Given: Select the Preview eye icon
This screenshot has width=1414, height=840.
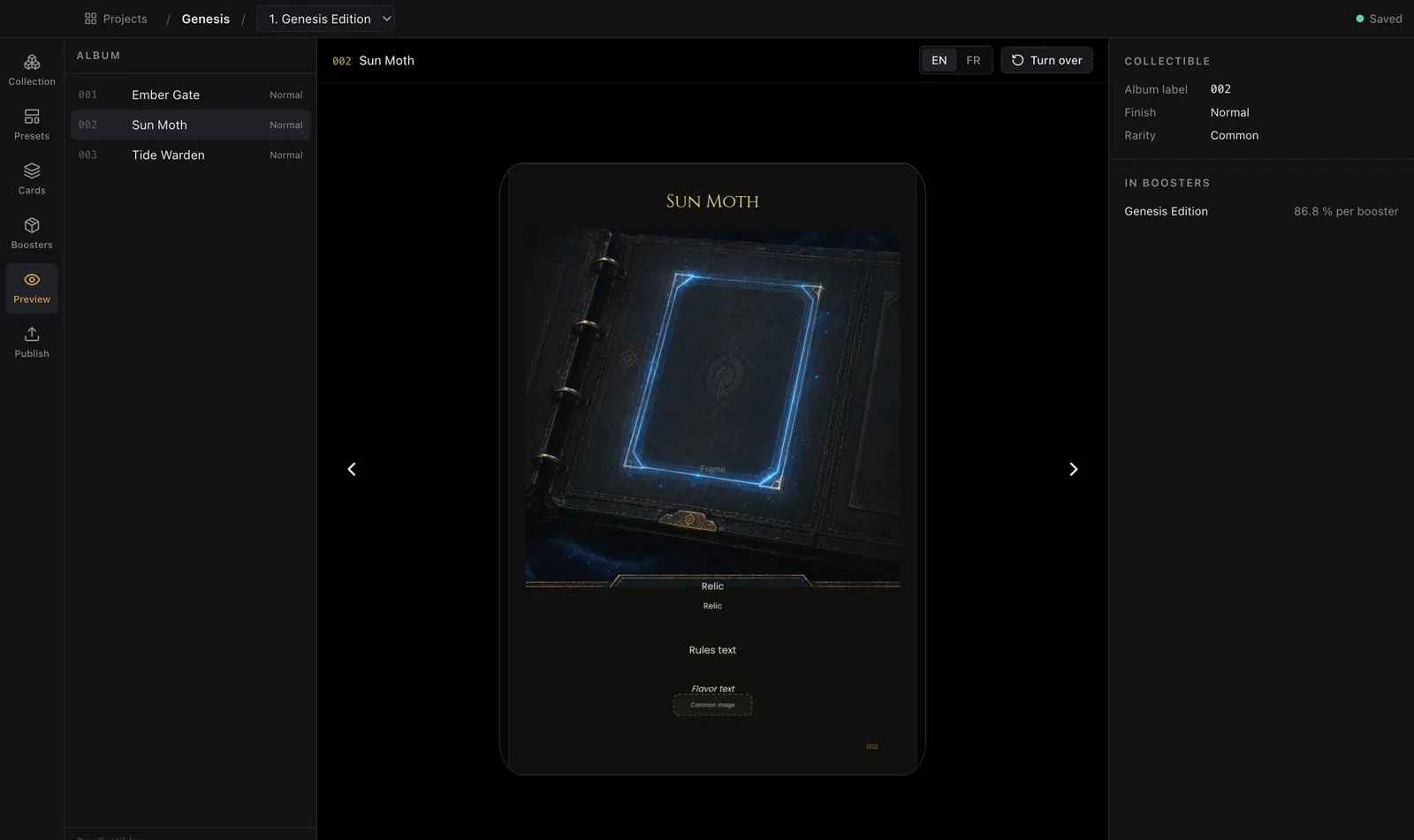Looking at the screenshot, I should pos(32,280).
